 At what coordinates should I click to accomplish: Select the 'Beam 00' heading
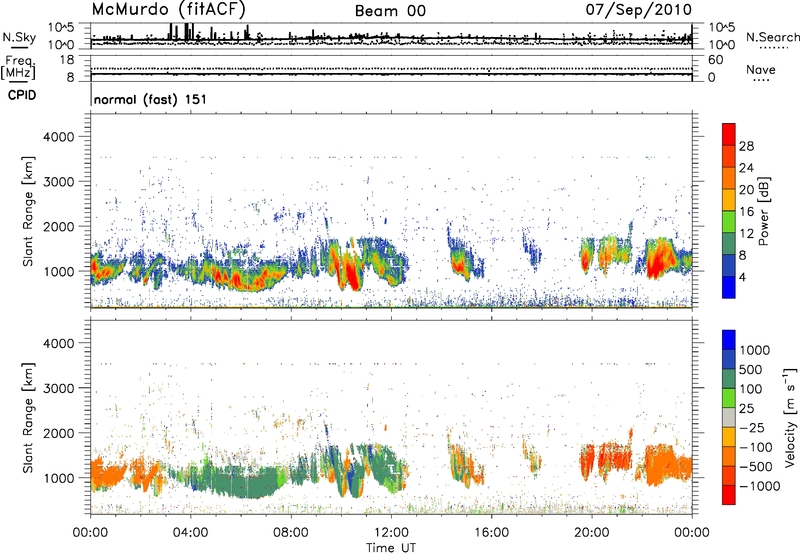pyautogui.click(x=390, y=11)
